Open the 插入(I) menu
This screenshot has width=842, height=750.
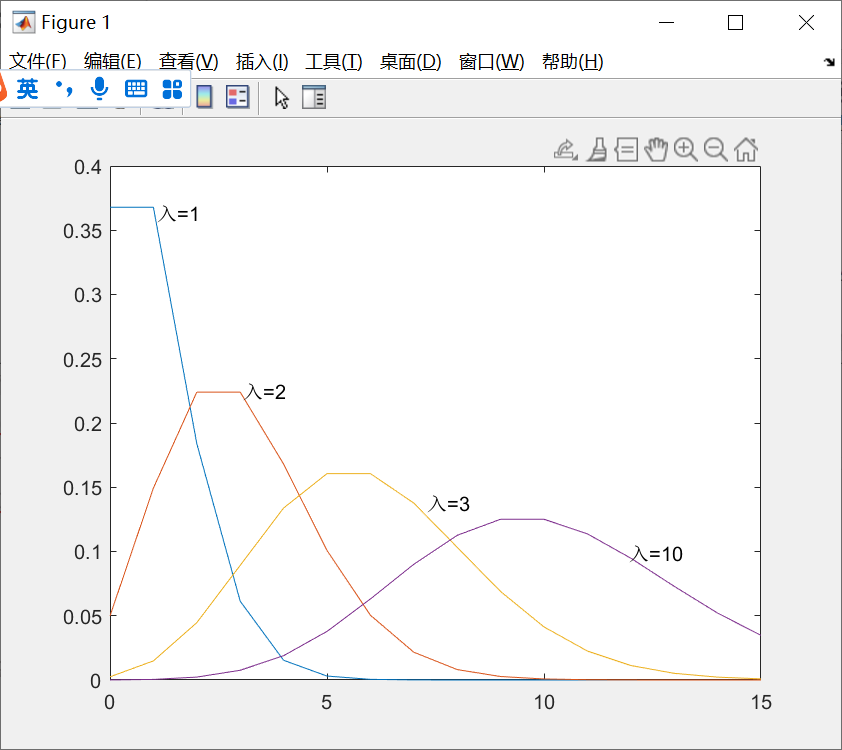[x=259, y=61]
